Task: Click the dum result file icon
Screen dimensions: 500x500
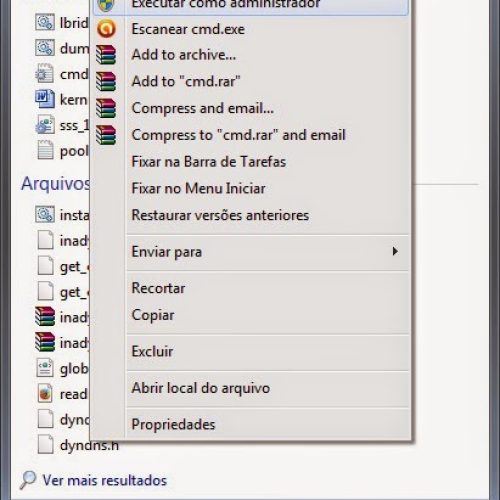Action: click(45, 48)
